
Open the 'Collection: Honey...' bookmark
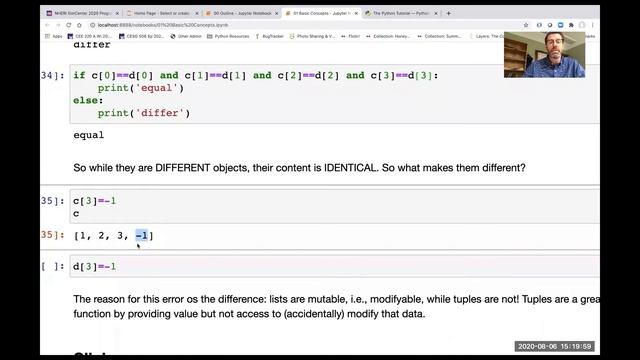coord(388,36)
